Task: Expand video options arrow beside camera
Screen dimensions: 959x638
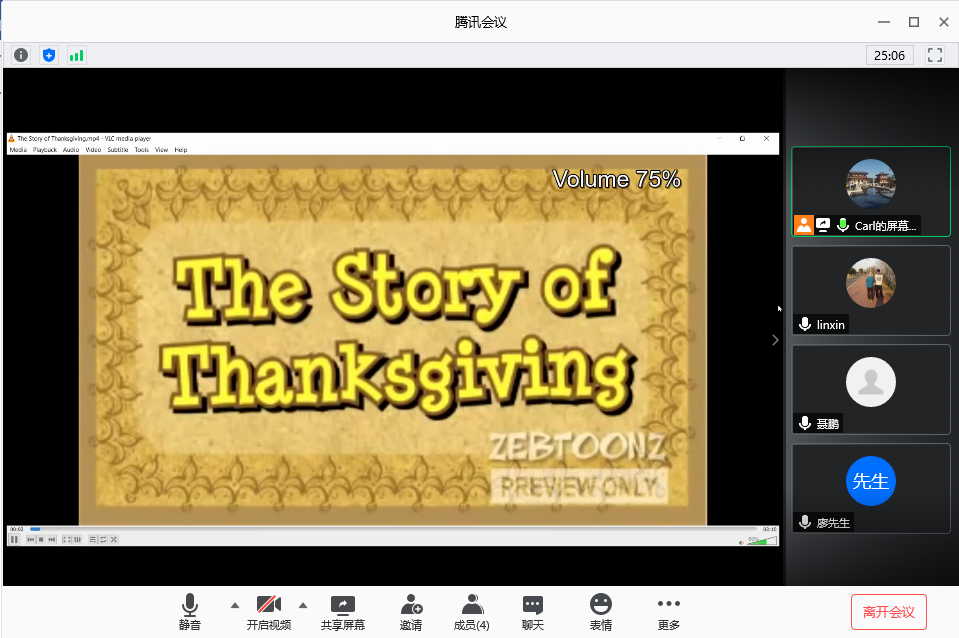Action: [302, 605]
